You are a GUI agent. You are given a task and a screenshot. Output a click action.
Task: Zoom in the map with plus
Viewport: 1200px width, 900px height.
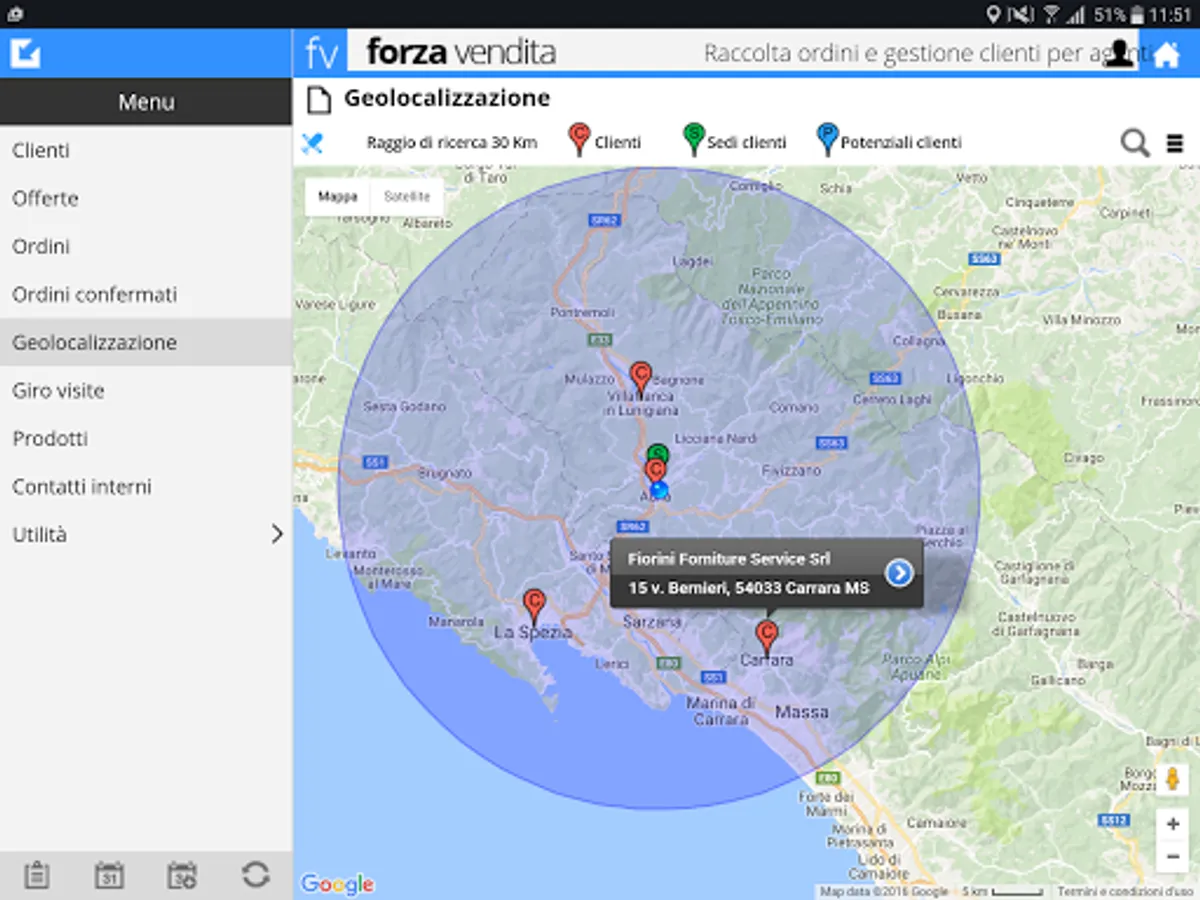(1172, 824)
